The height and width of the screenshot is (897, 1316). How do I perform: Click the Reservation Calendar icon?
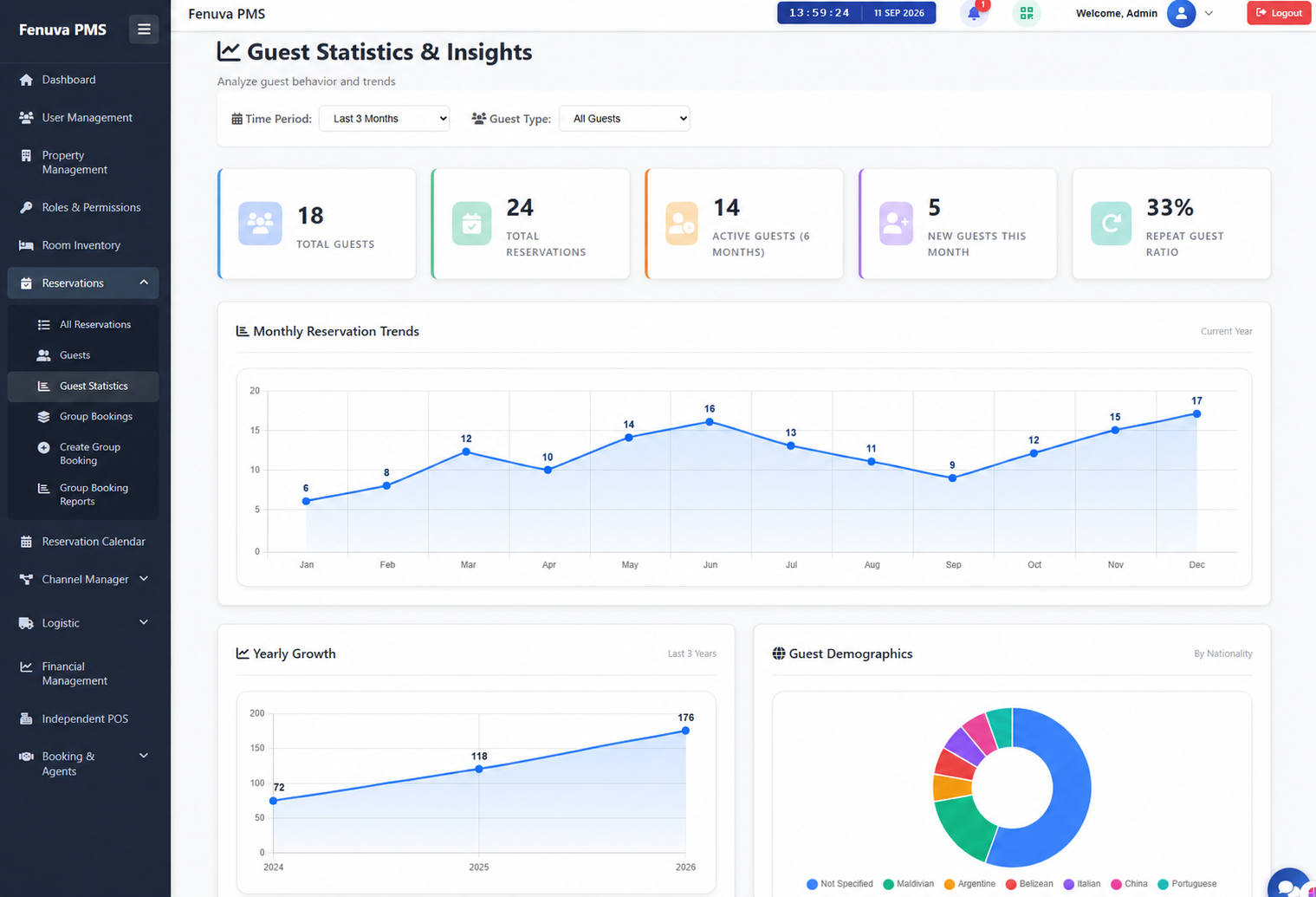click(26, 542)
